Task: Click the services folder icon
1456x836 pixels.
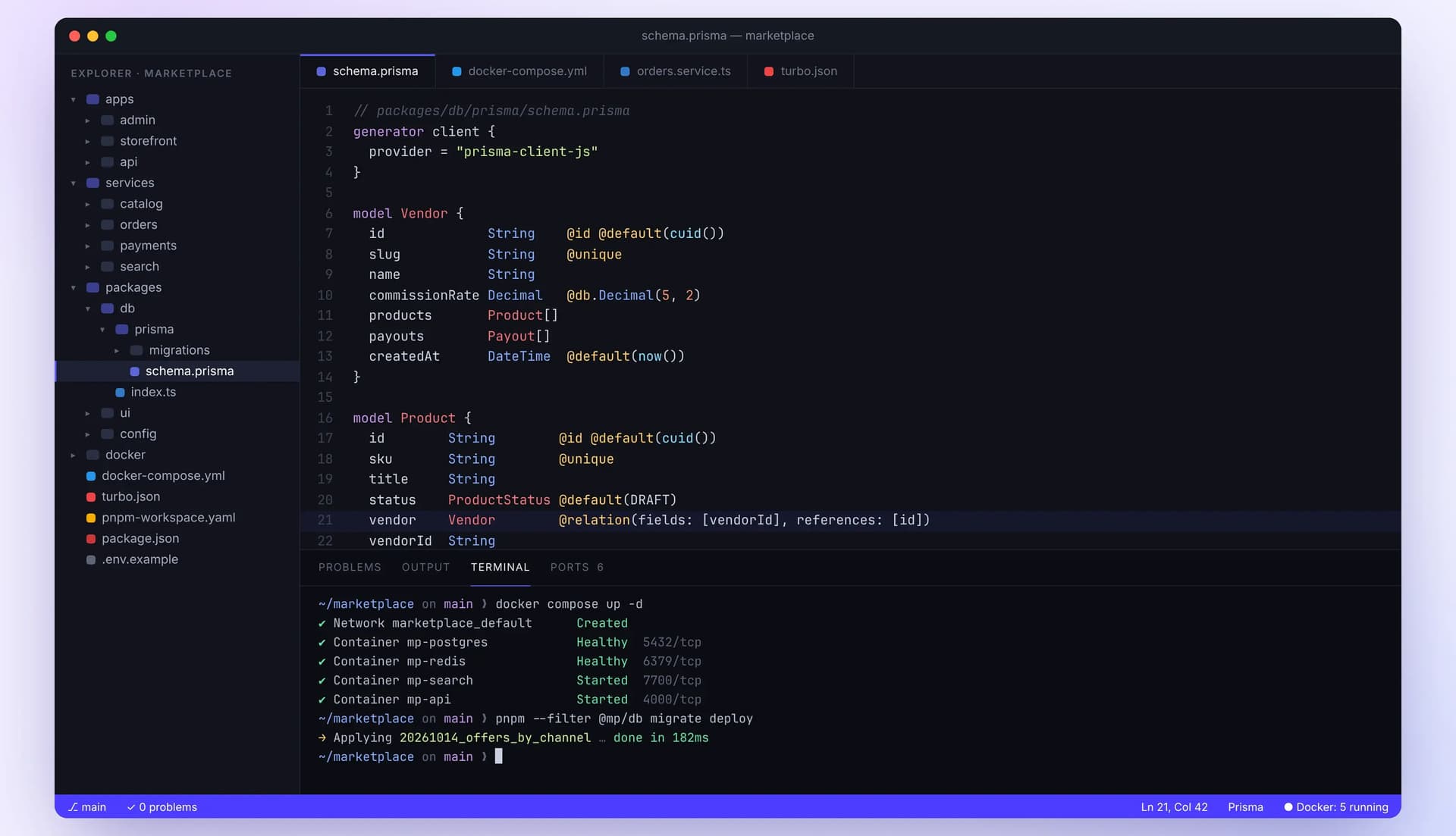Action: coord(93,183)
